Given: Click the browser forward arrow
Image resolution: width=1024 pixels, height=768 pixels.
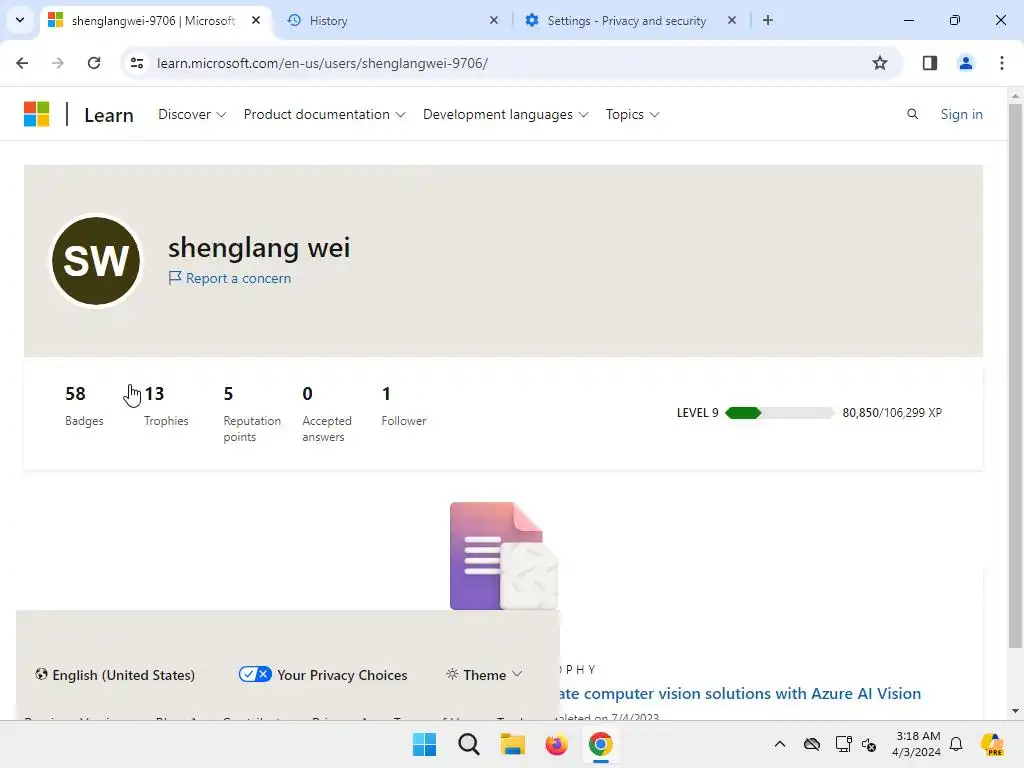Looking at the screenshot, I should pyautogui.click(x=58, y=63).
